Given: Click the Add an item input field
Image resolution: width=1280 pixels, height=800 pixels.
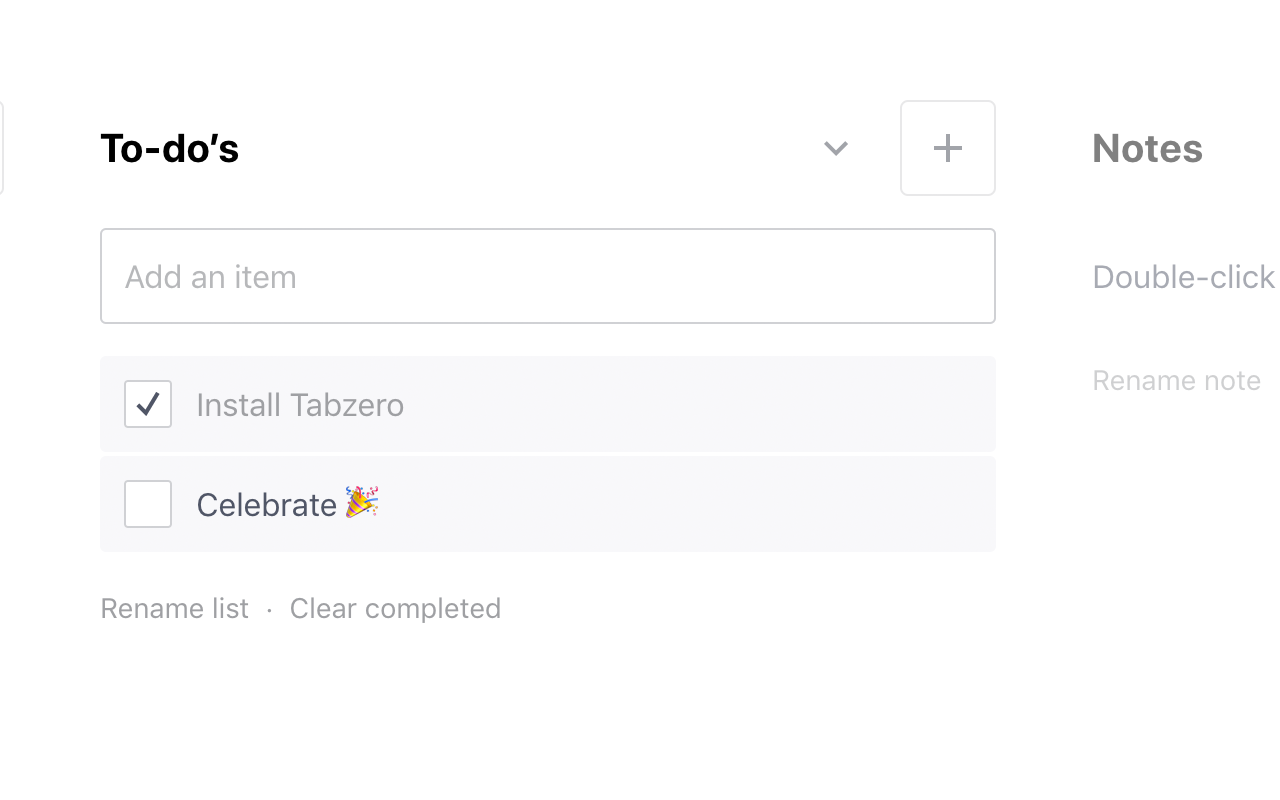Looking at the screenshot, I should click(x=547, y=276).
